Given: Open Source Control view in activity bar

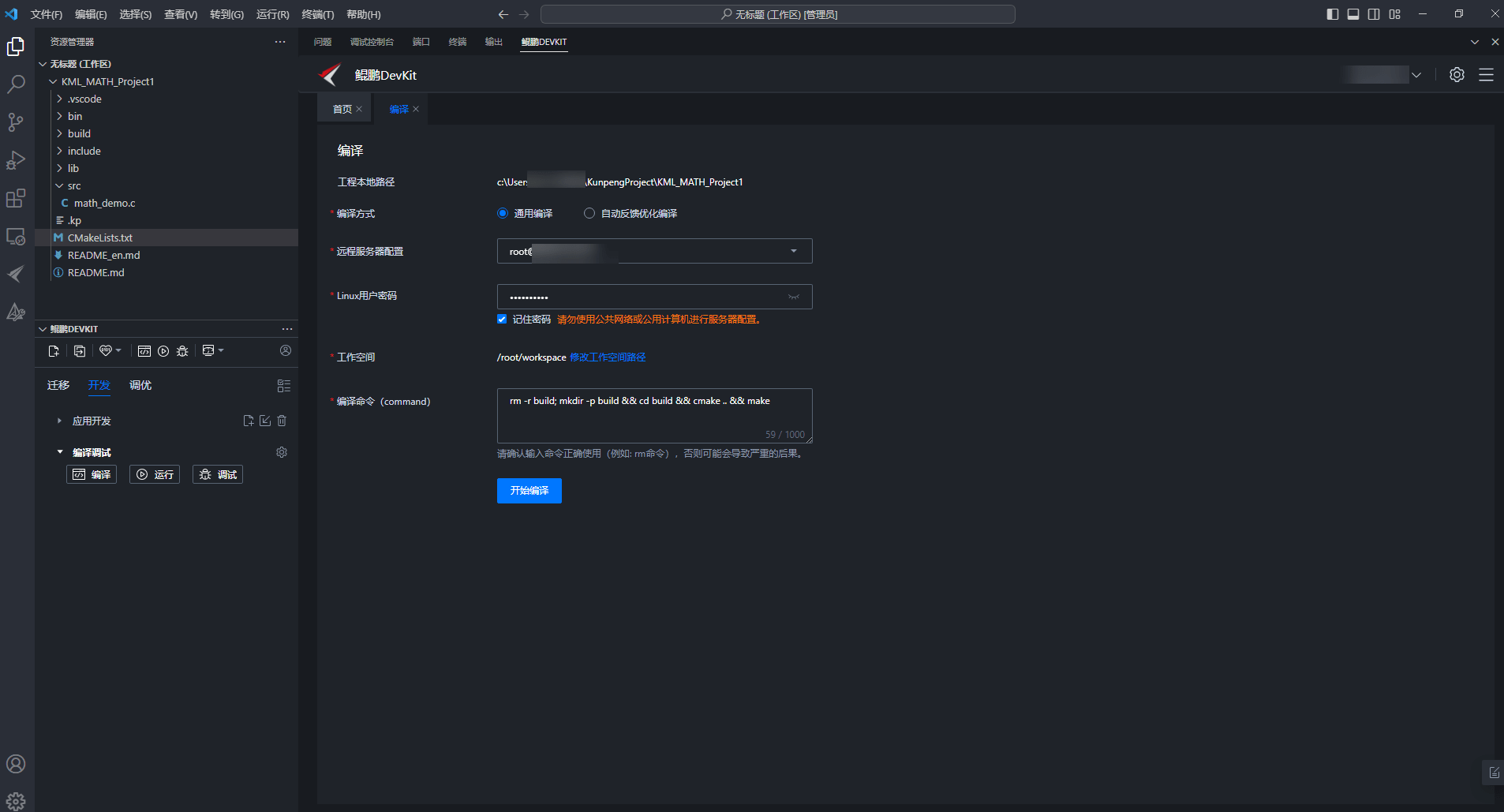Looking at the screenshot, I should 16,122.
